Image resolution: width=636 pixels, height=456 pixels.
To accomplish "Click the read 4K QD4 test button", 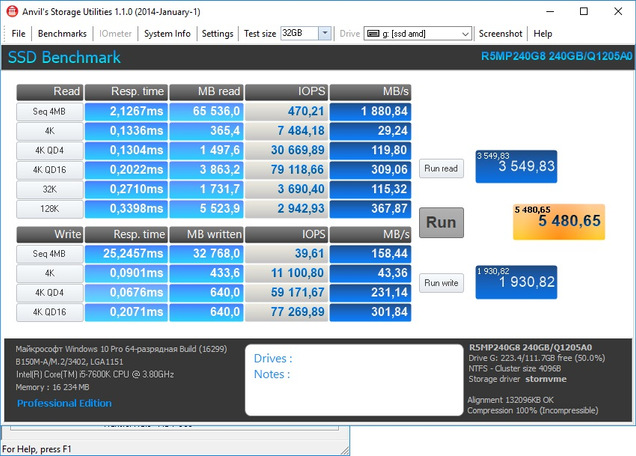I will [x=49, y=151].
